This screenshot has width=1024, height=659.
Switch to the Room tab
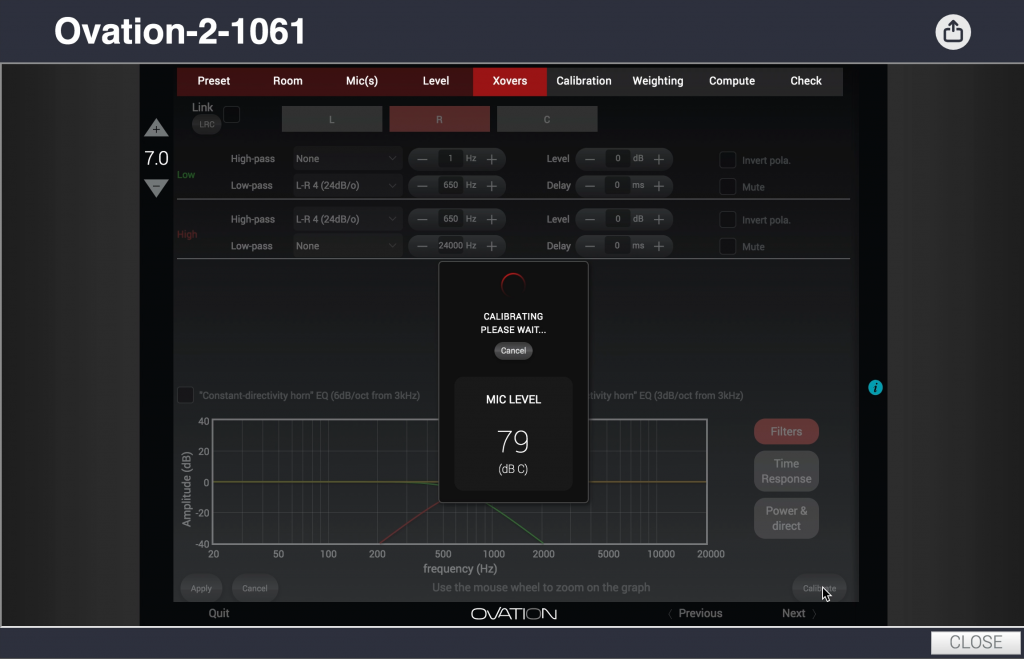[287, 81]
